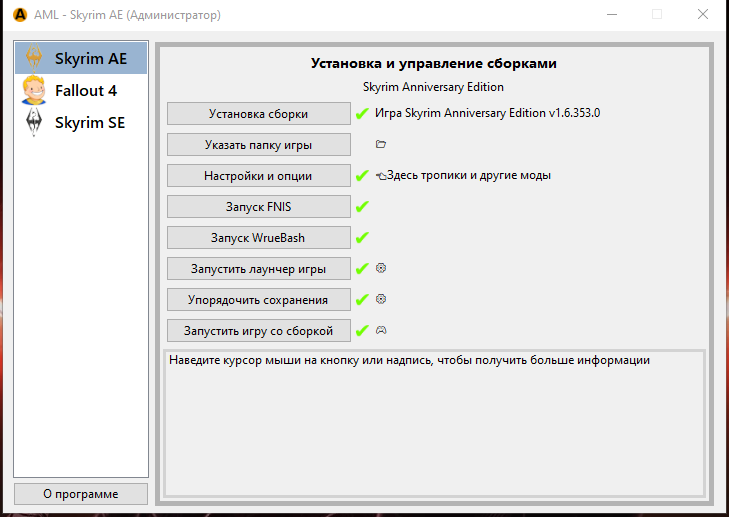The height and width of the screenshot is (517, 729).
Task: Click the dragon emblem icon for Skyrim SE
Action: click(34, 123)
